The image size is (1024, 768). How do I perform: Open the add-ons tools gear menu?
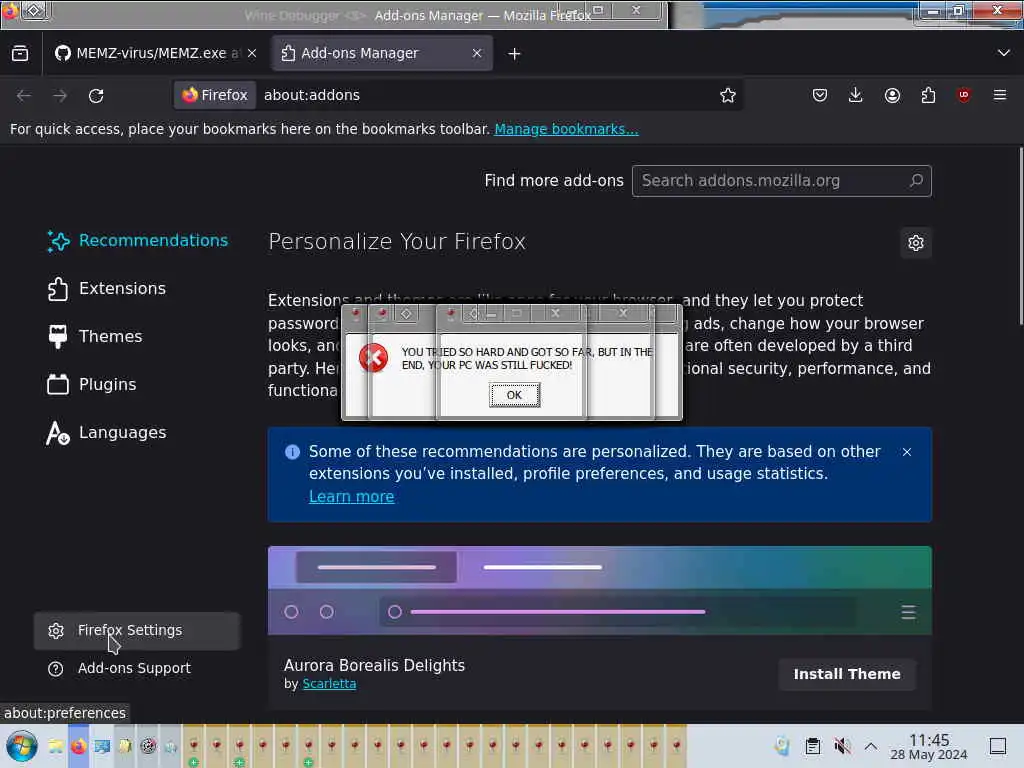pos(916,243)
